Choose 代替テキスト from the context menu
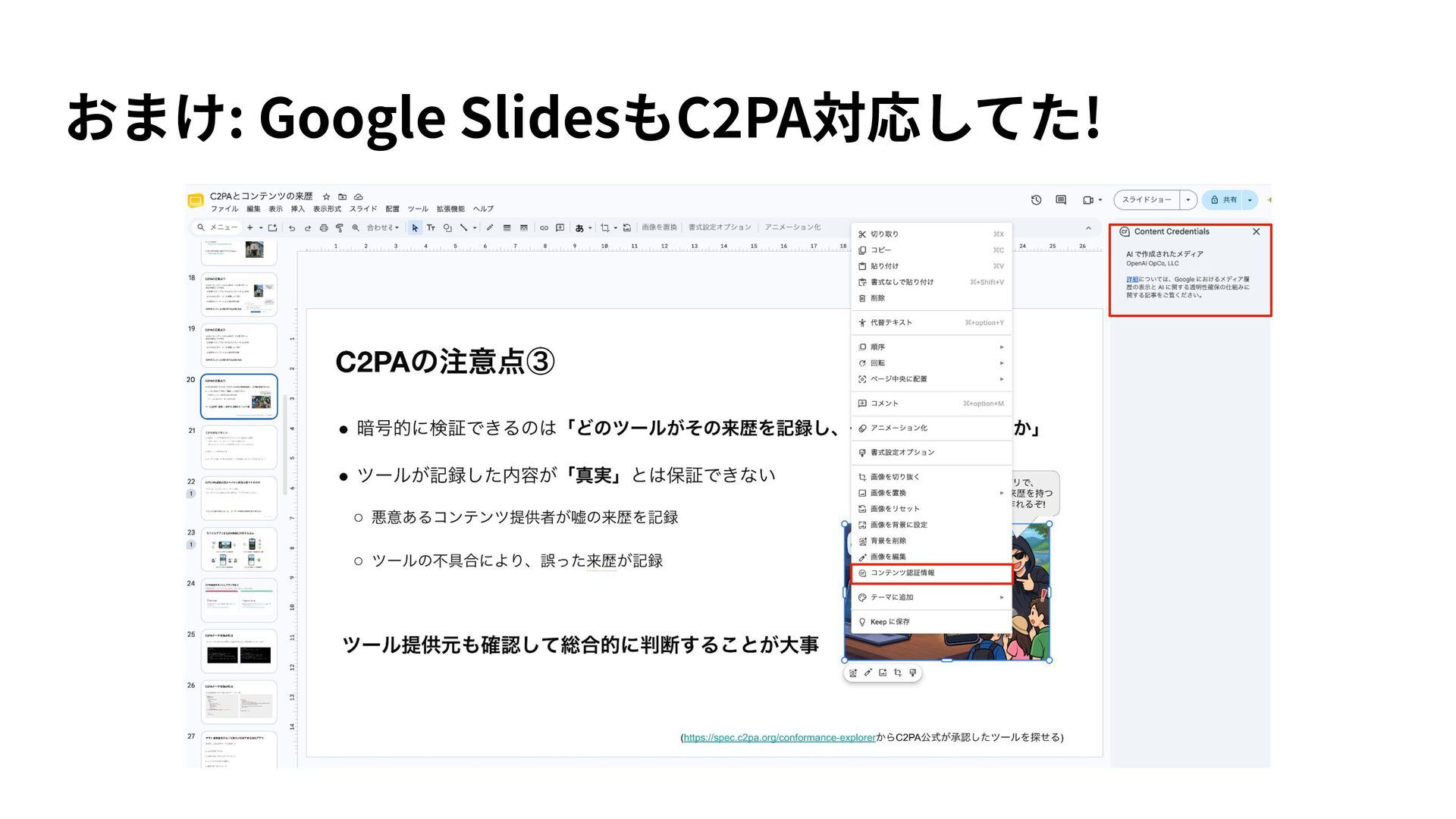 click(x=932, y=323)
